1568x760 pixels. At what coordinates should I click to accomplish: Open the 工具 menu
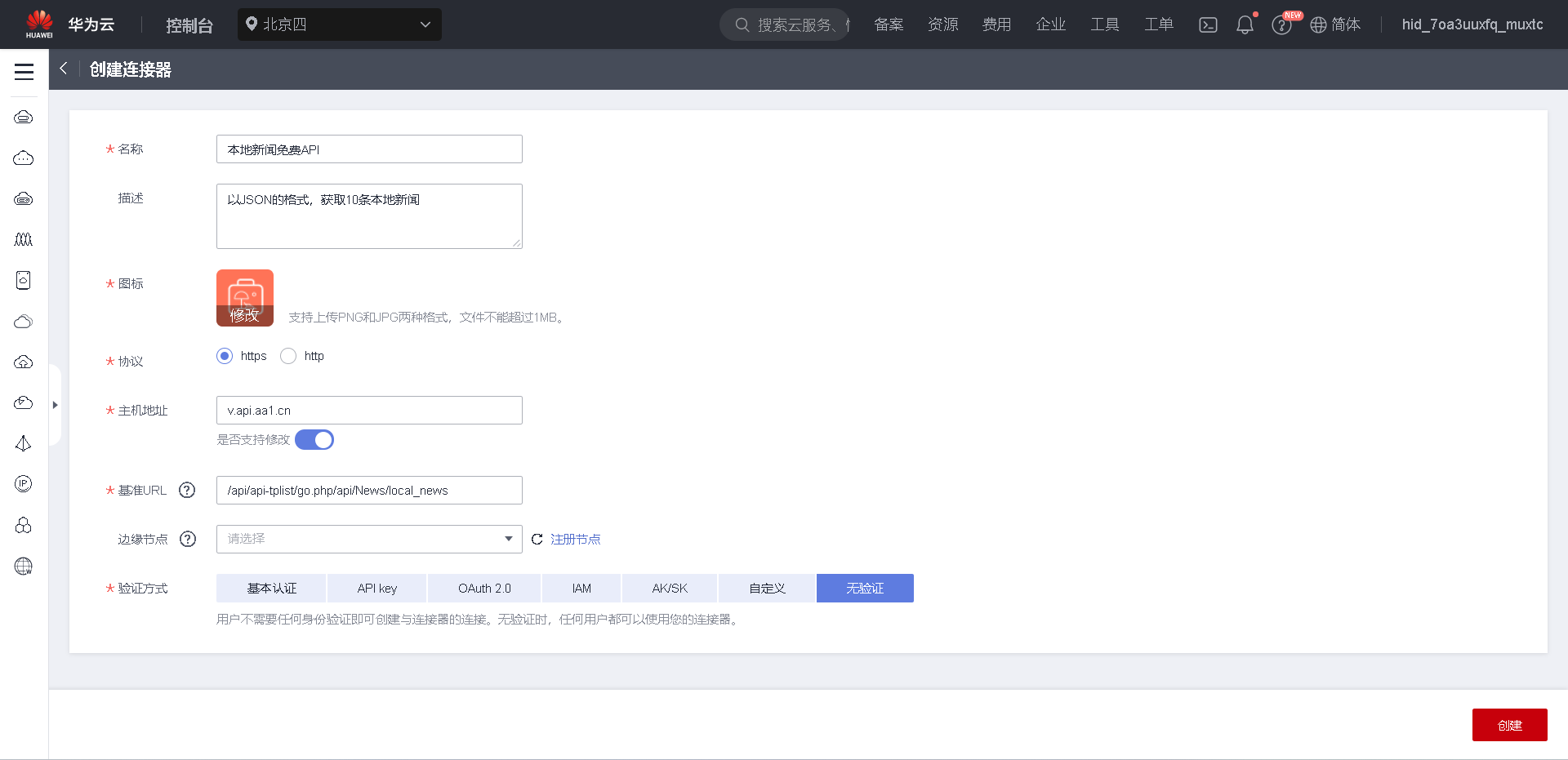[x=1104, y=24]
